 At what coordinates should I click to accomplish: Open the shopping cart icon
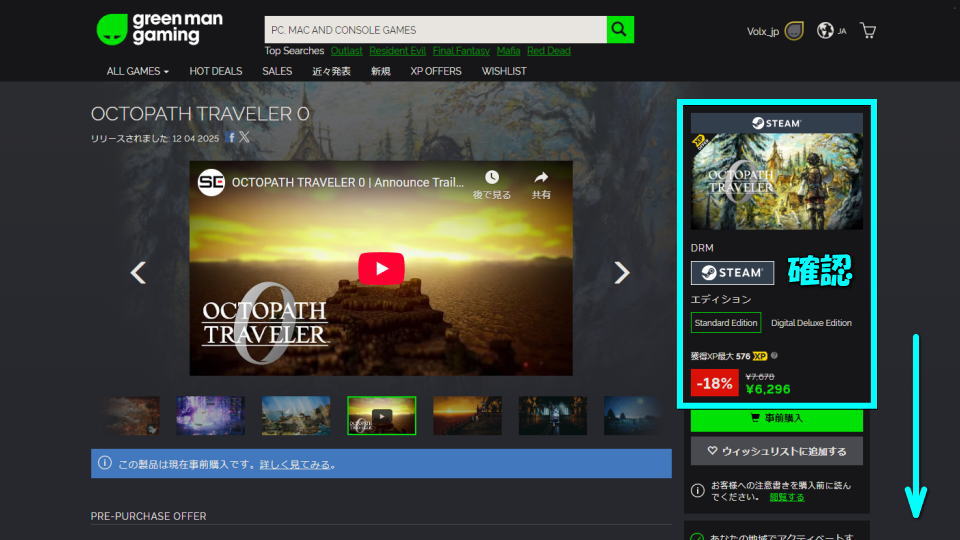tap(868, 31)
